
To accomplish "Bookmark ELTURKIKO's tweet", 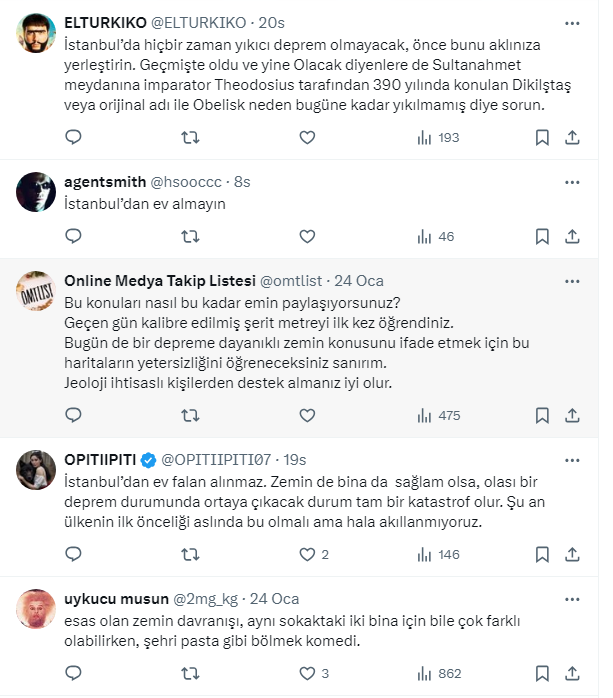I will click(x=541, y=137).
